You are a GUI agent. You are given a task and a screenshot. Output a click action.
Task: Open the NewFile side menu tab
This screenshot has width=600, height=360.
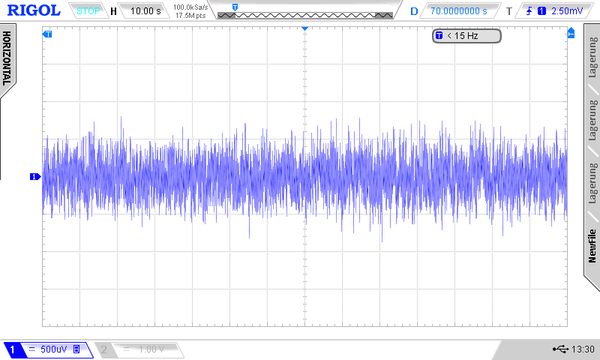pos(592,246)
